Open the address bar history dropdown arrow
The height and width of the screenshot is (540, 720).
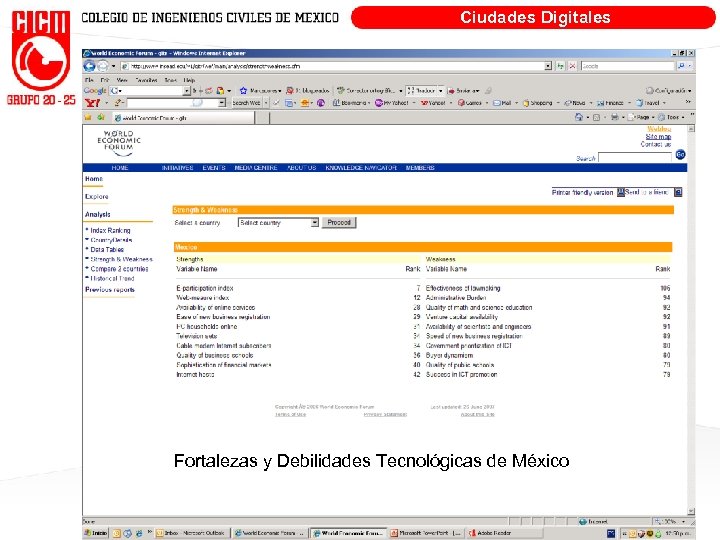pyautogui.click(x=548, y=66)
